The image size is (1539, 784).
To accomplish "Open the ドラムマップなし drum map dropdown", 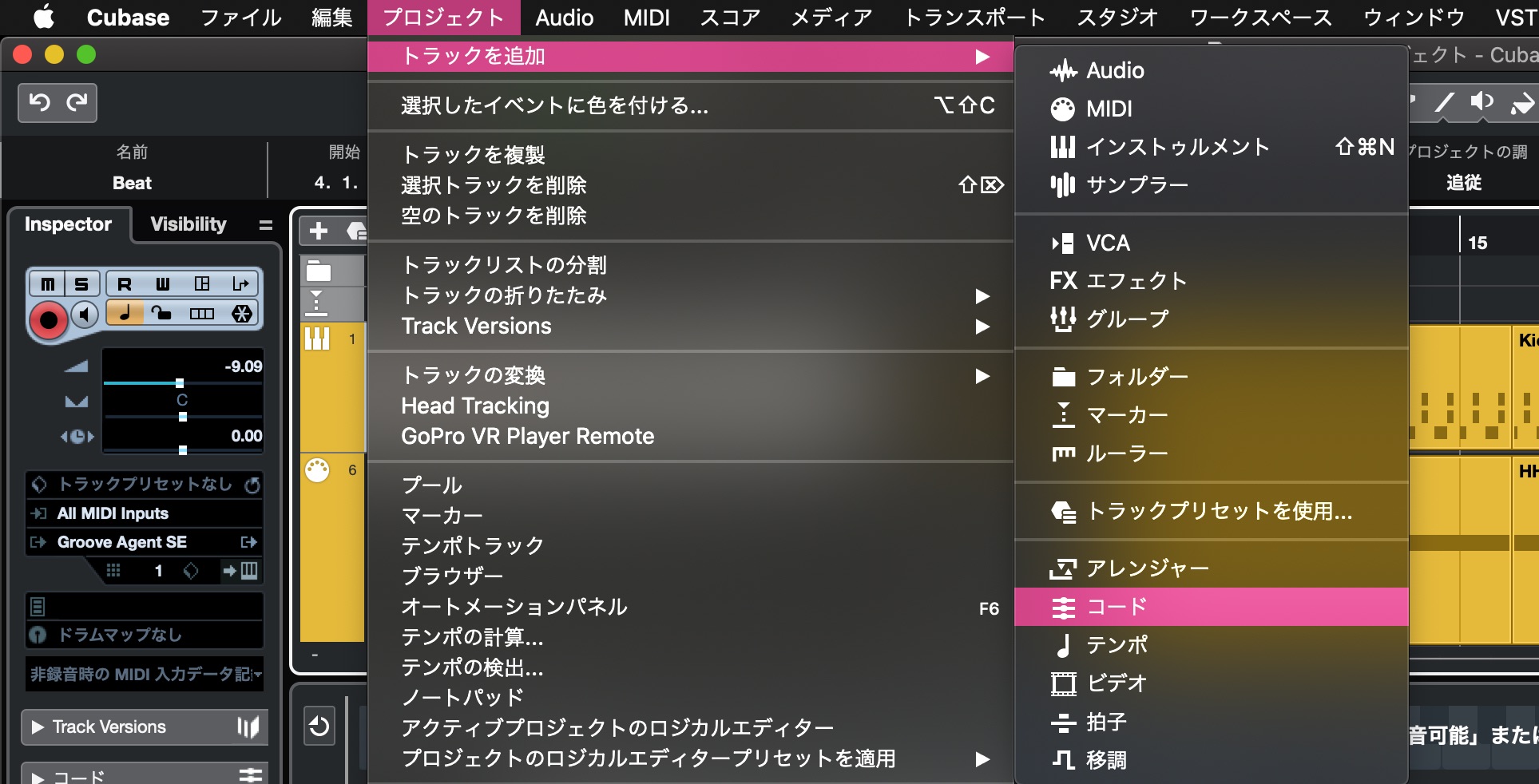I will 145,635.
